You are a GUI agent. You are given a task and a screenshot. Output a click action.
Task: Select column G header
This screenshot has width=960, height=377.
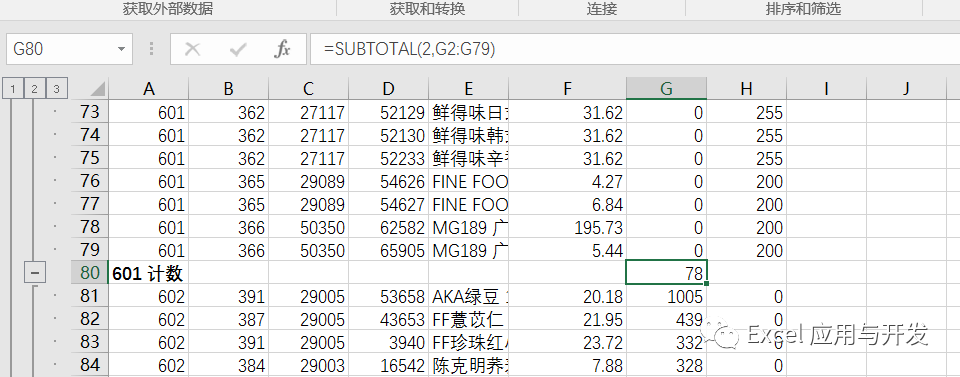click(666, 89)
